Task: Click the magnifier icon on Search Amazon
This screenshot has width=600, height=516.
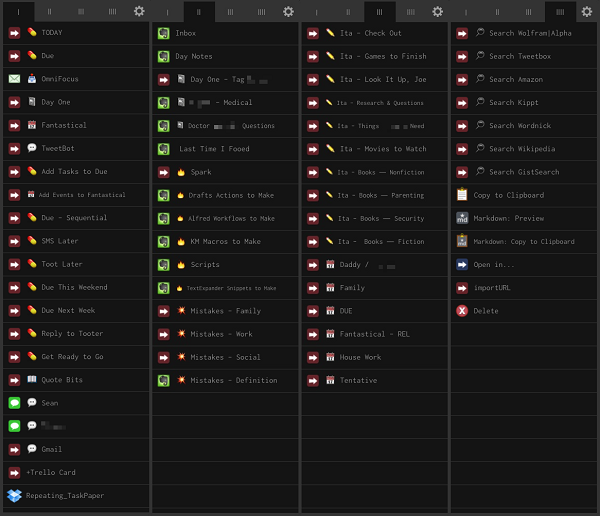Action: (x=480, y=78)
